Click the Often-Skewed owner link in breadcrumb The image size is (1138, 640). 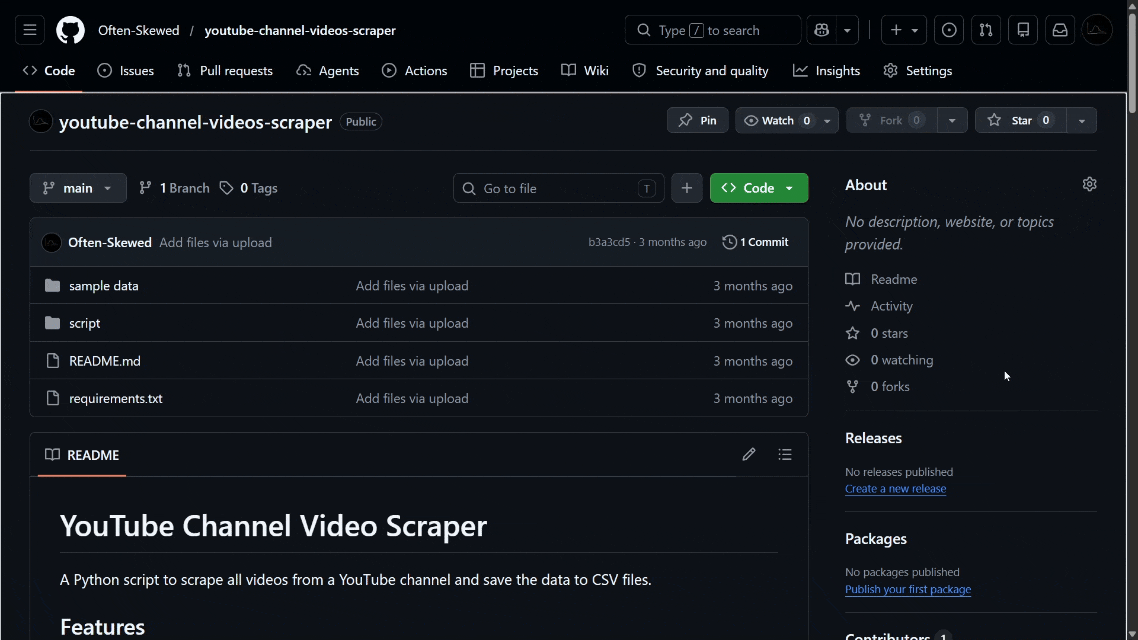point(139,30)
